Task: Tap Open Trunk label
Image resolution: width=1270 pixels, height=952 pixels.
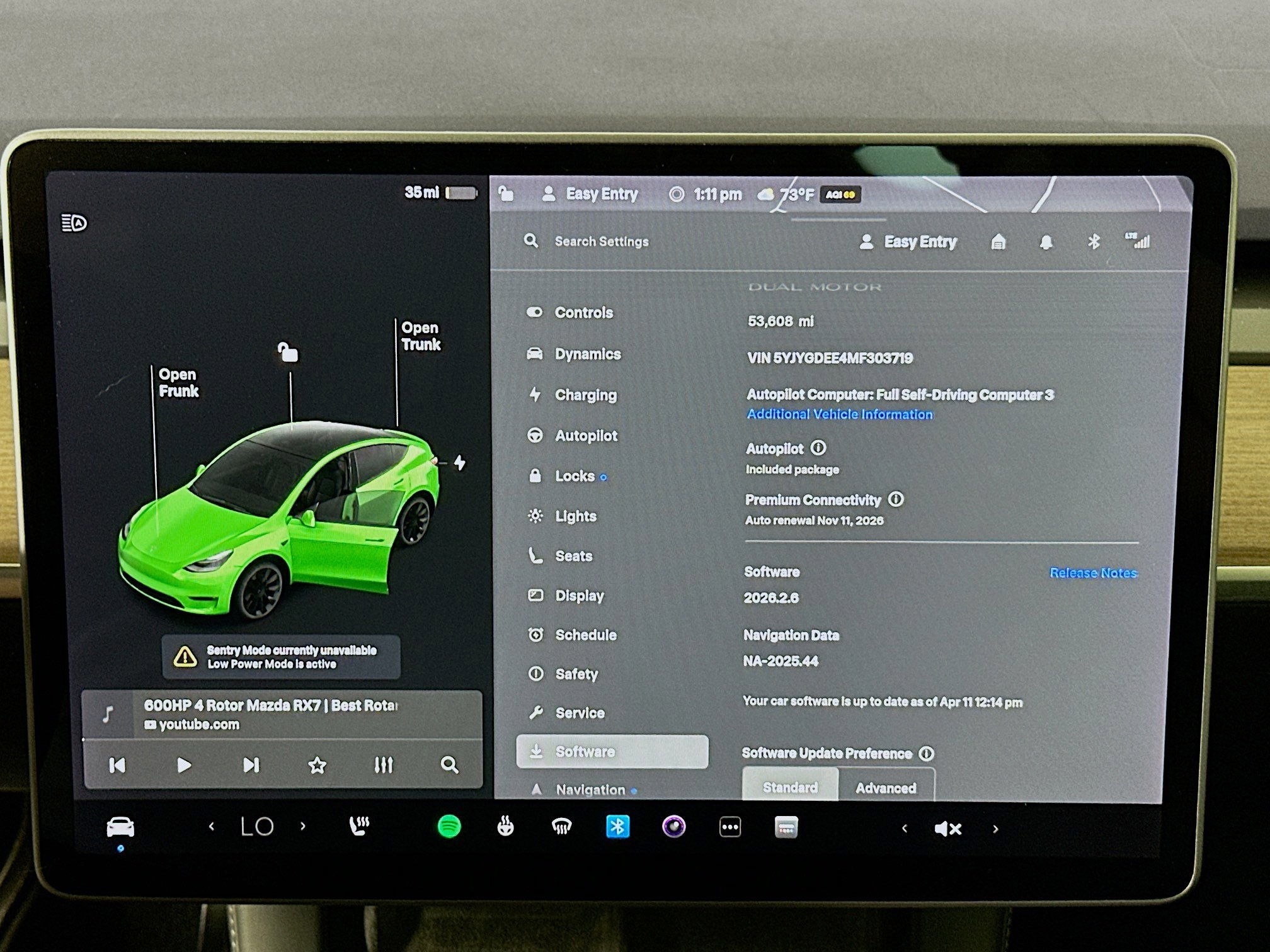Action: pos(421,336)
